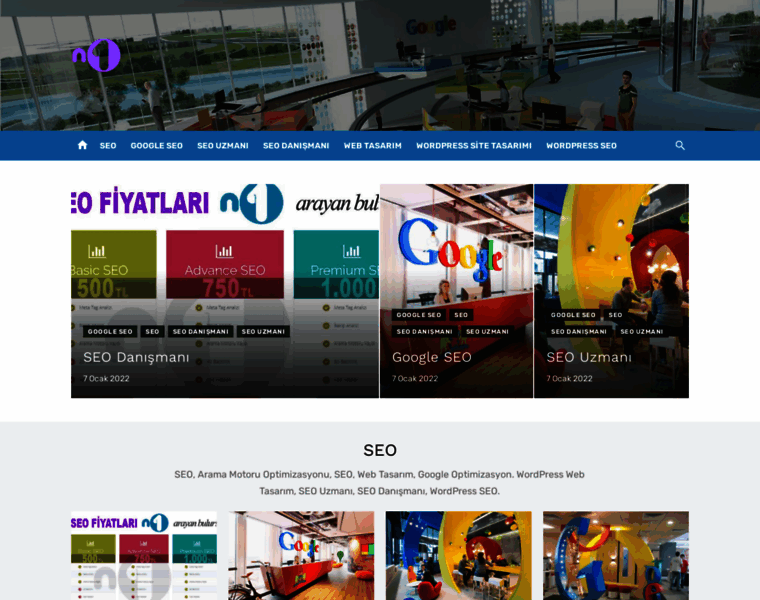Open the yellow arch cafe thumbnail
The height and width of the screenshot is (600, 760).
coord(459,555)
